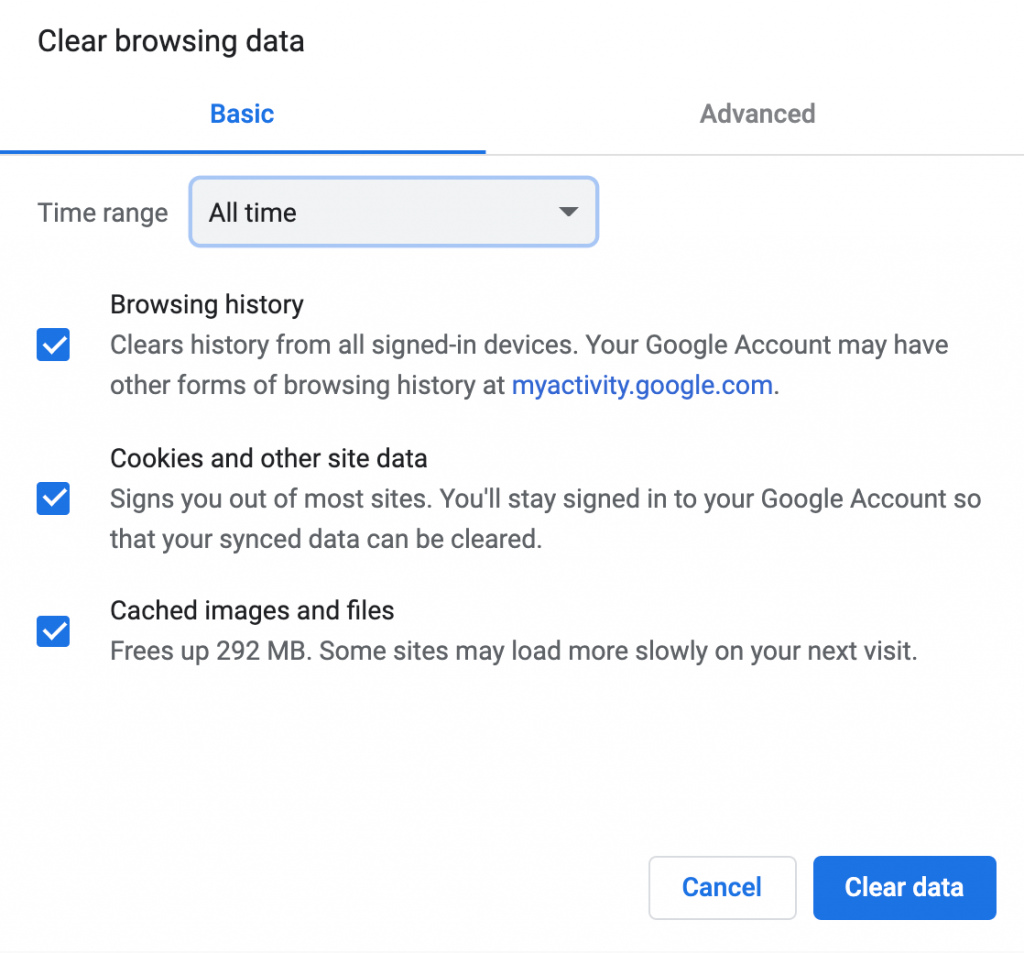This screenshot has height=953, width=1024.
Task: Select All time in the Time range selector
Action: (393, 212)
